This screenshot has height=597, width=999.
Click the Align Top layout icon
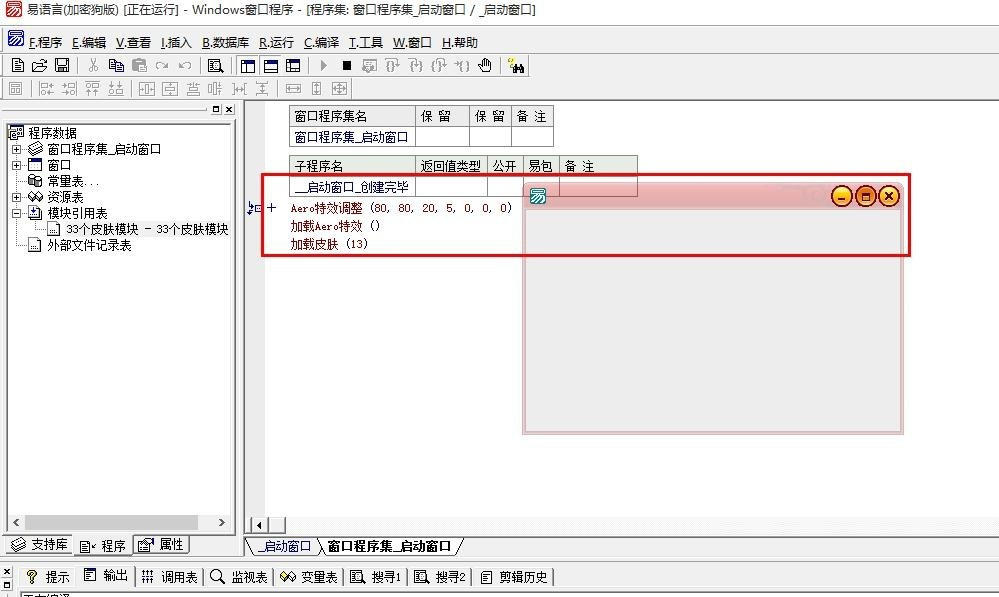point(92,89)
